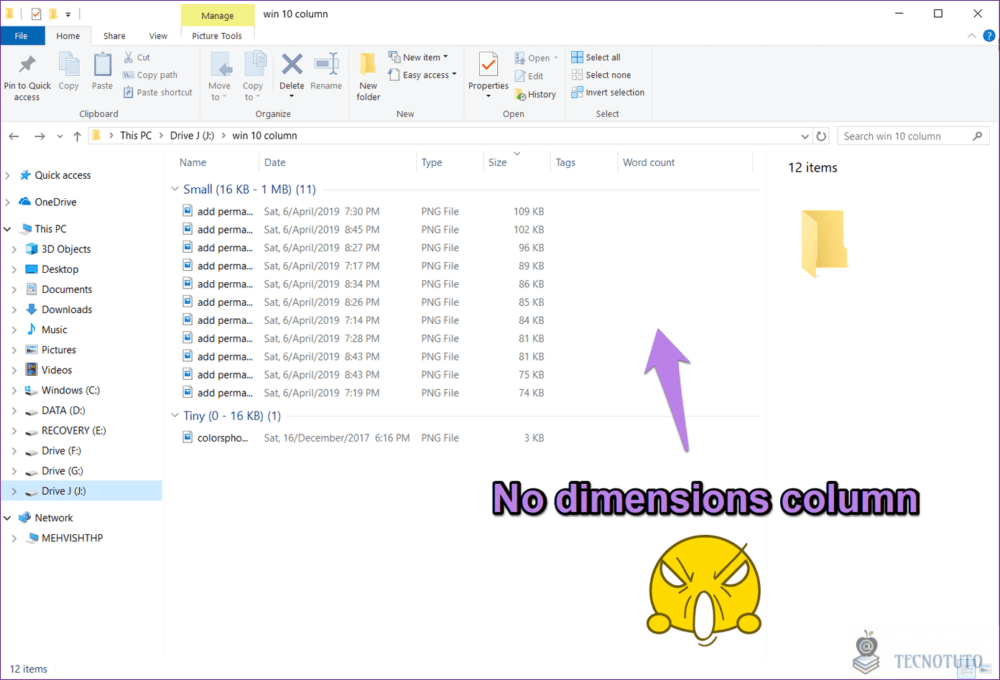Select Downloads in navigation pane
Screen dimensions: 1000x680
[66, 309]
